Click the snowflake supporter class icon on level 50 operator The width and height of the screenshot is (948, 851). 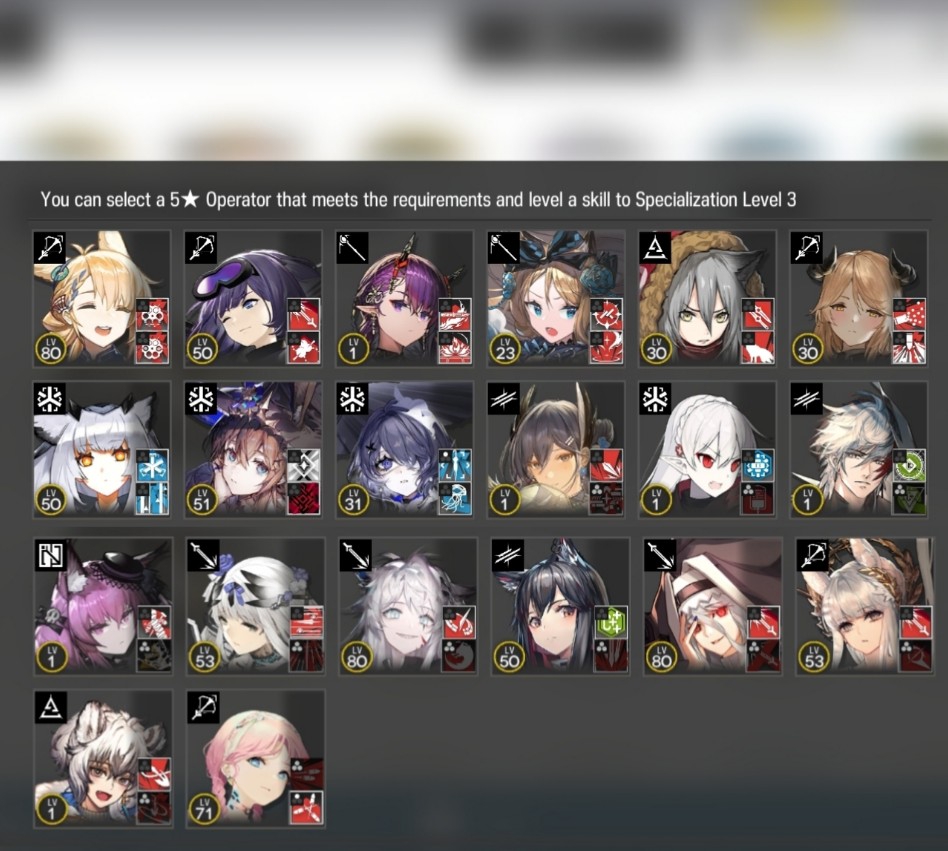pyautogui.click(x=50, y=399)
